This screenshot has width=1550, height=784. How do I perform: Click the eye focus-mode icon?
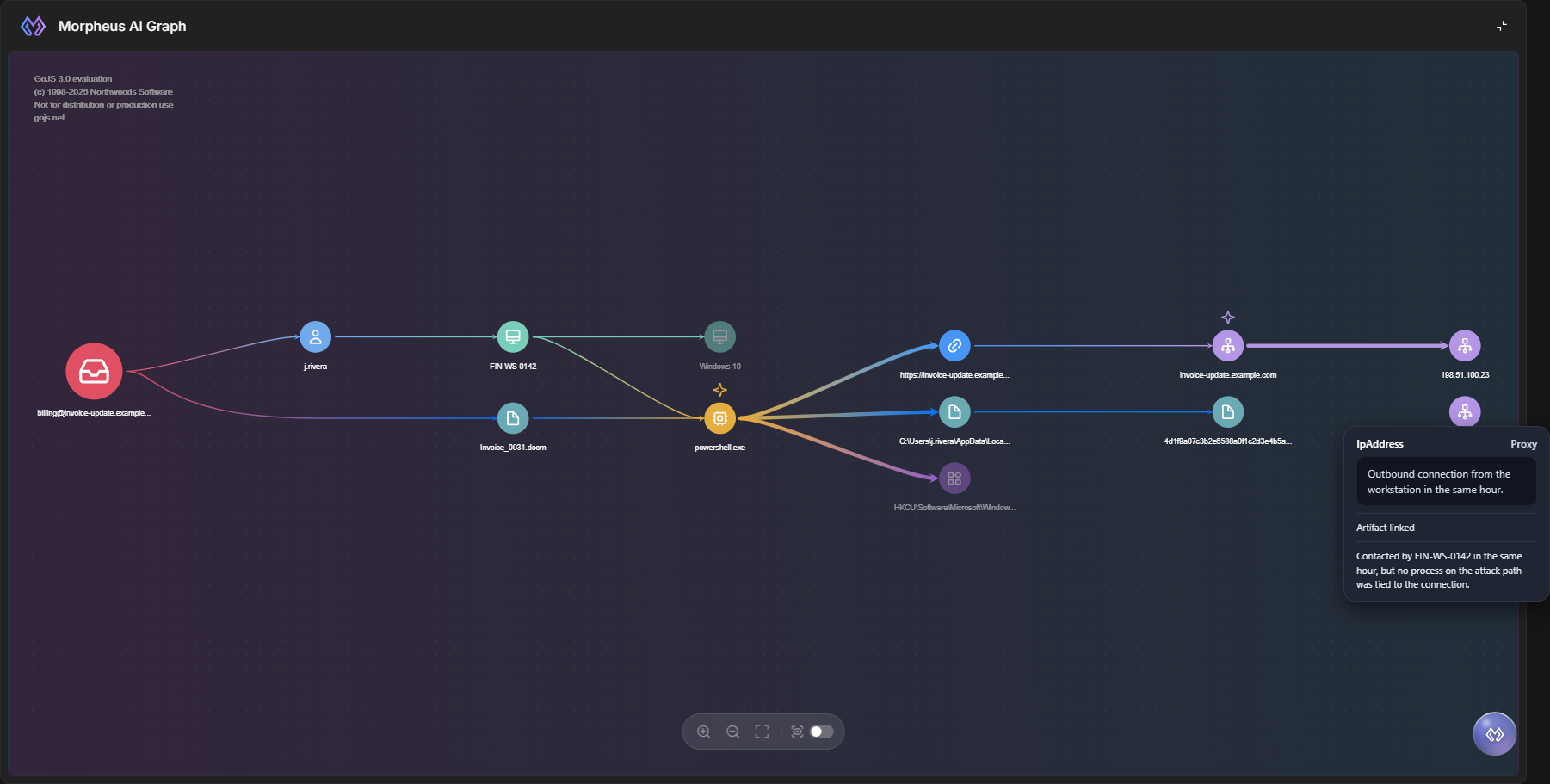pos(797,732)
